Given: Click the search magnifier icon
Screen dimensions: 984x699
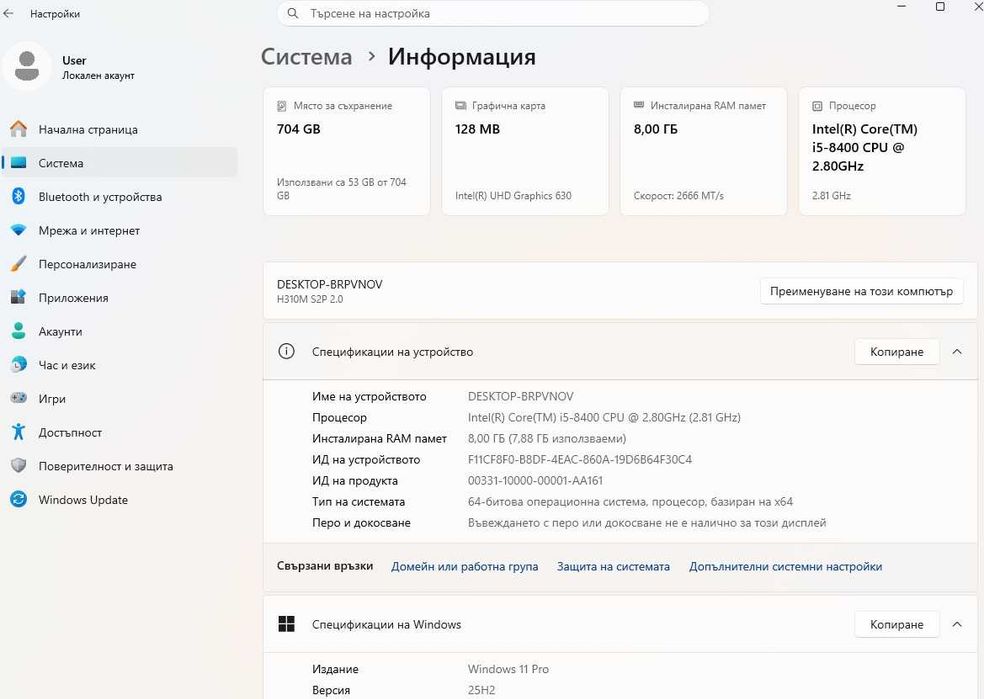Looking at the screenshot, I should [x=292, y=13].
